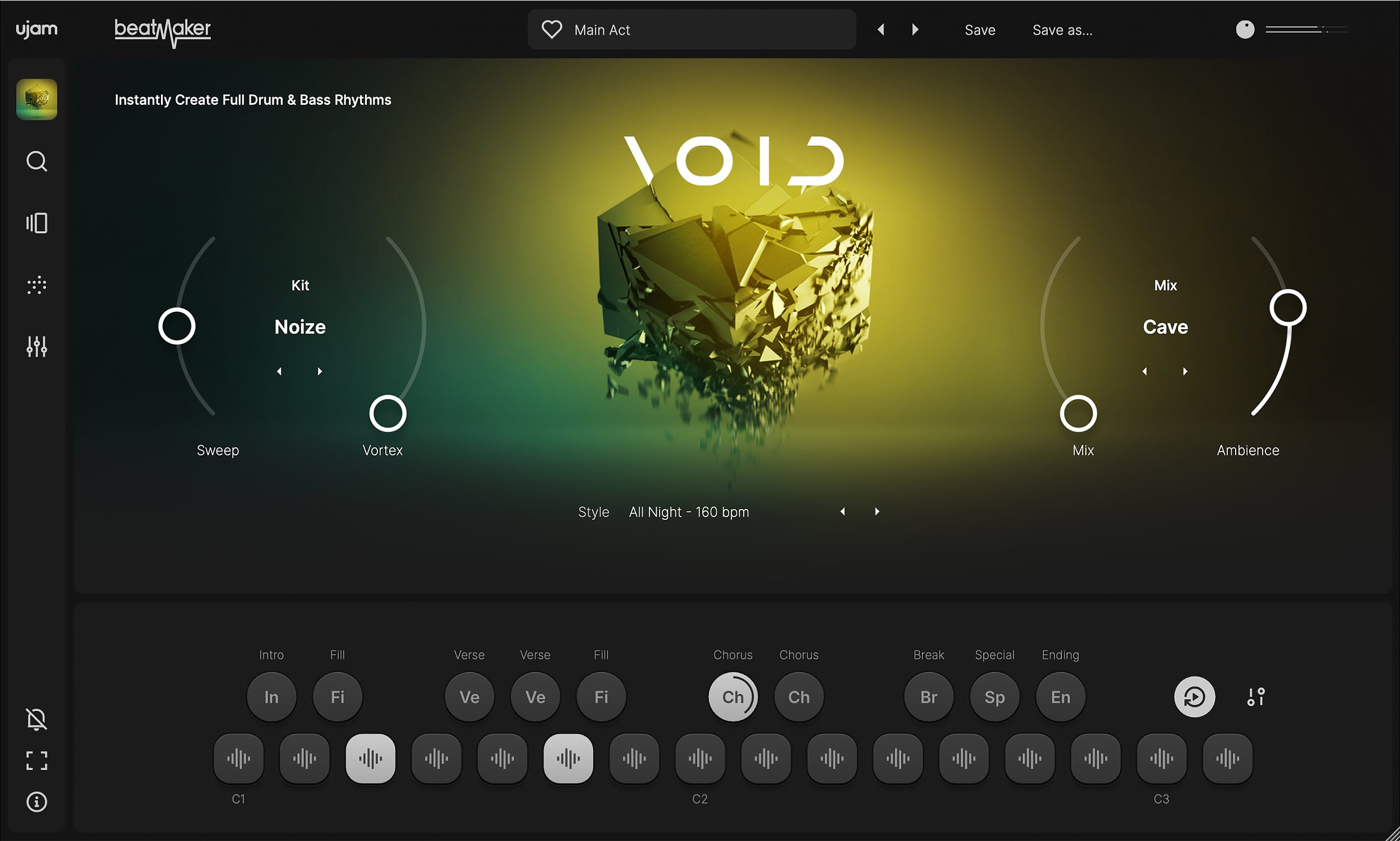The height and width of the screenshot is (841, 1400).
Task: Mute notifications using the crossed bell icon
Action: pyautogui.click(x=36, y=719)
